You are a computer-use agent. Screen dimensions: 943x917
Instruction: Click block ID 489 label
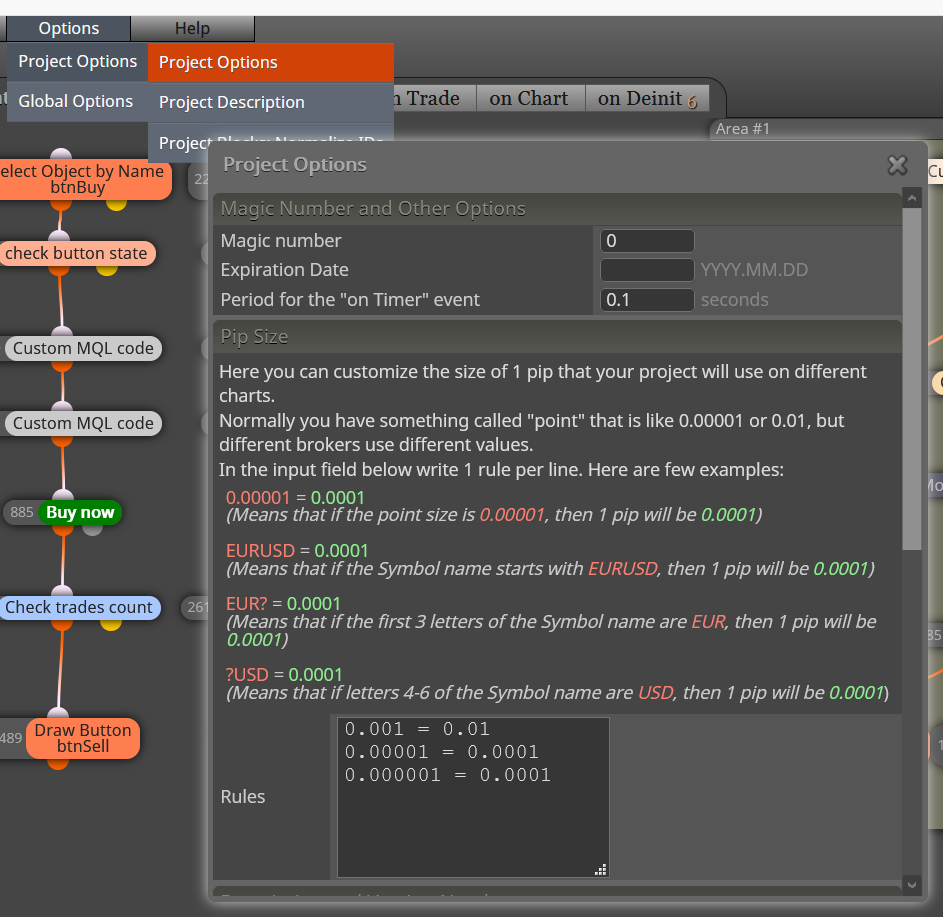11,738
